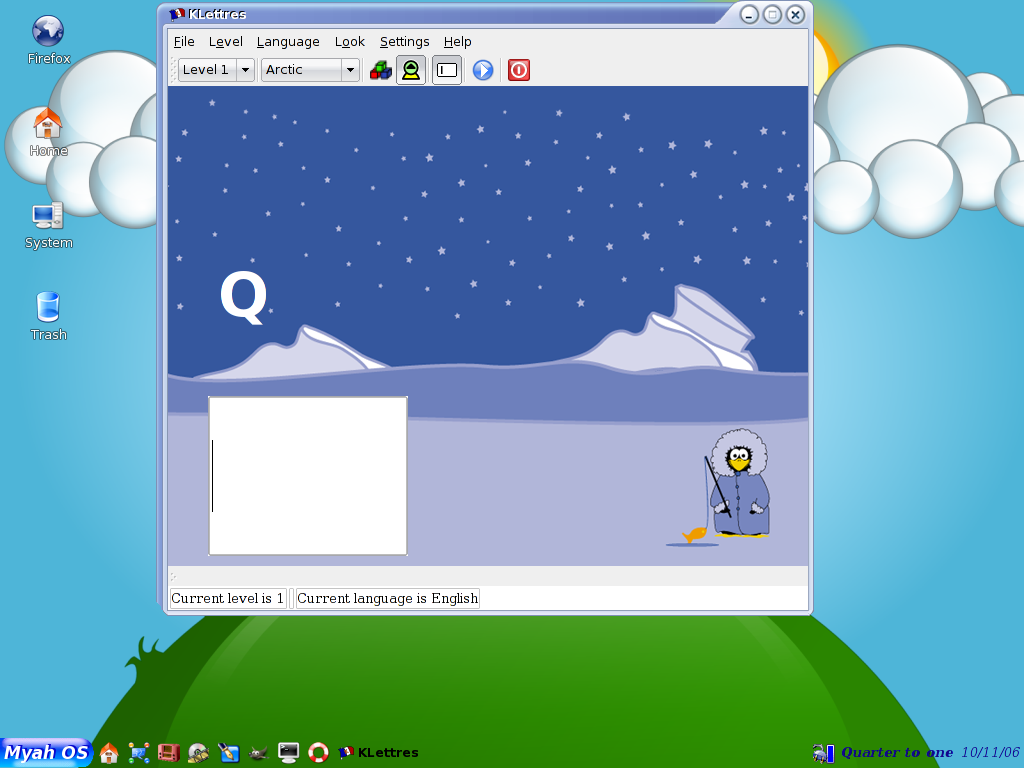Click the home folder icon in taskbar

[109, 752]
